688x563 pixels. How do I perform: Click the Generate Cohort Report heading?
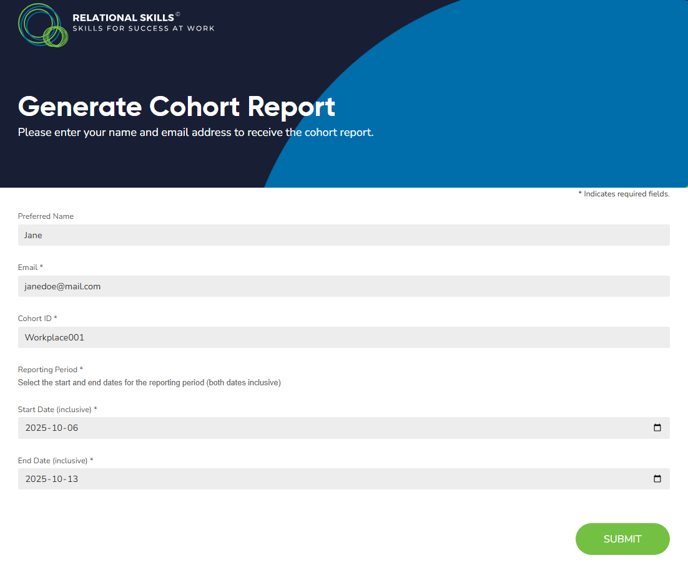tap(177, 106)
